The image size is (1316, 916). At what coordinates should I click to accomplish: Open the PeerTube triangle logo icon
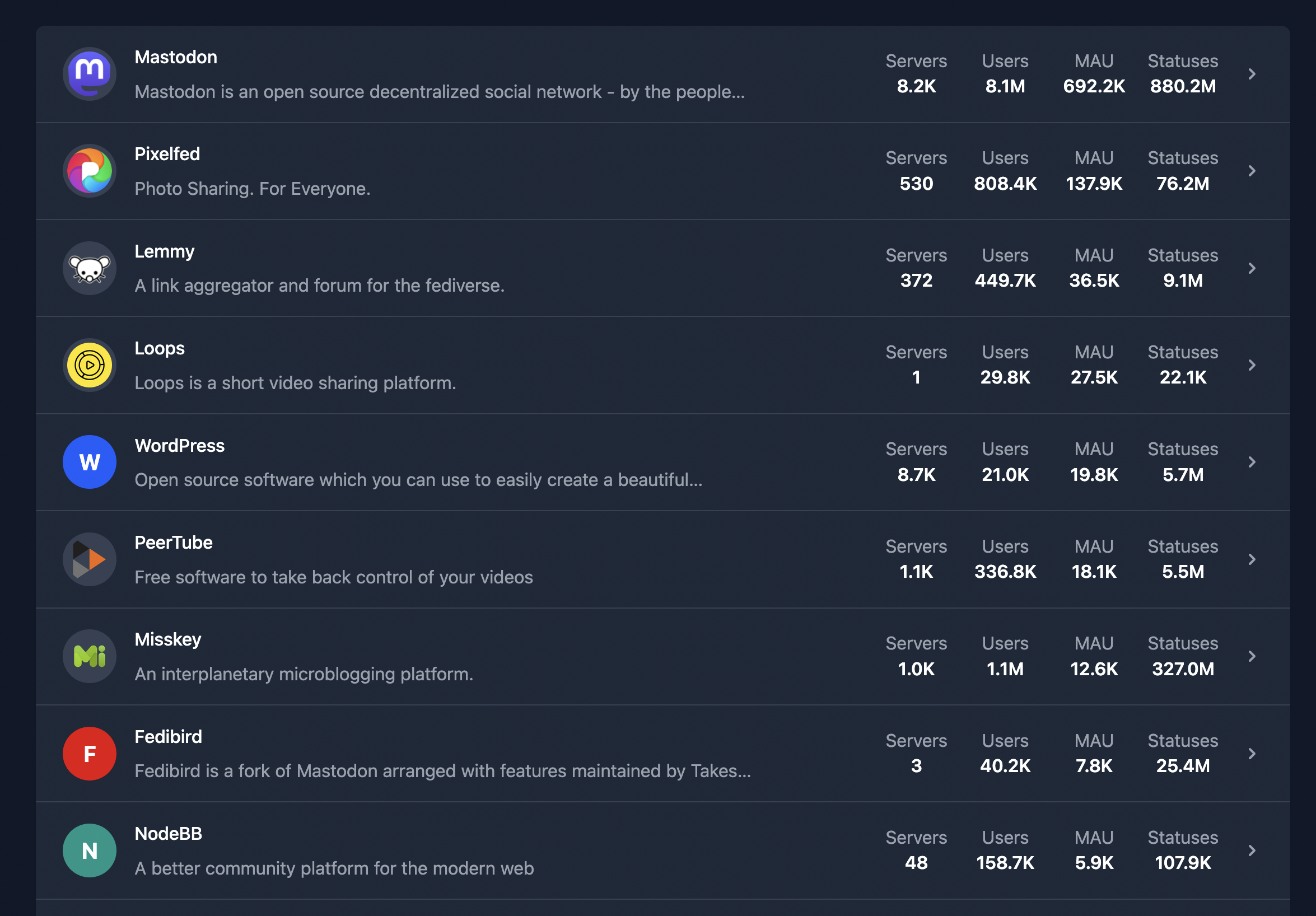[x=90, y=559]
